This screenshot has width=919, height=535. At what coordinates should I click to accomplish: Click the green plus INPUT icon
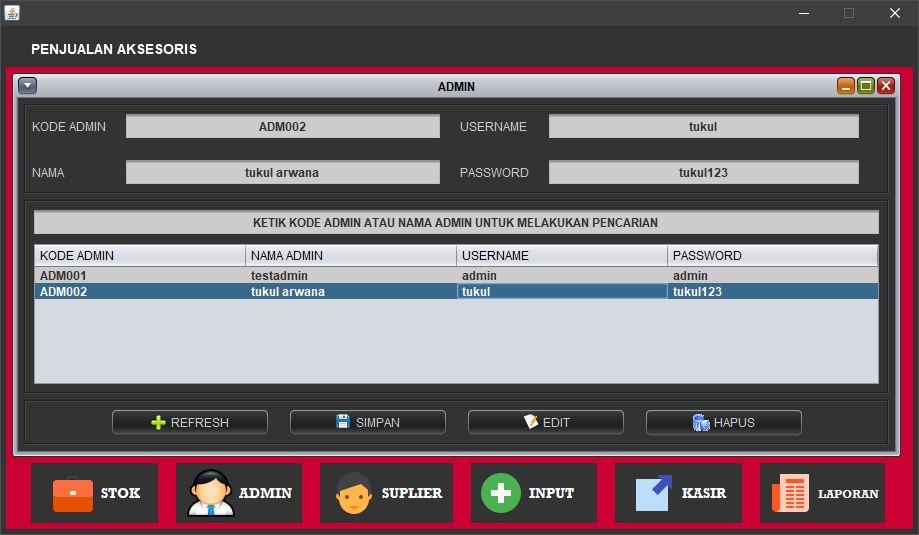pyautogui.click(x=501, y=493)
